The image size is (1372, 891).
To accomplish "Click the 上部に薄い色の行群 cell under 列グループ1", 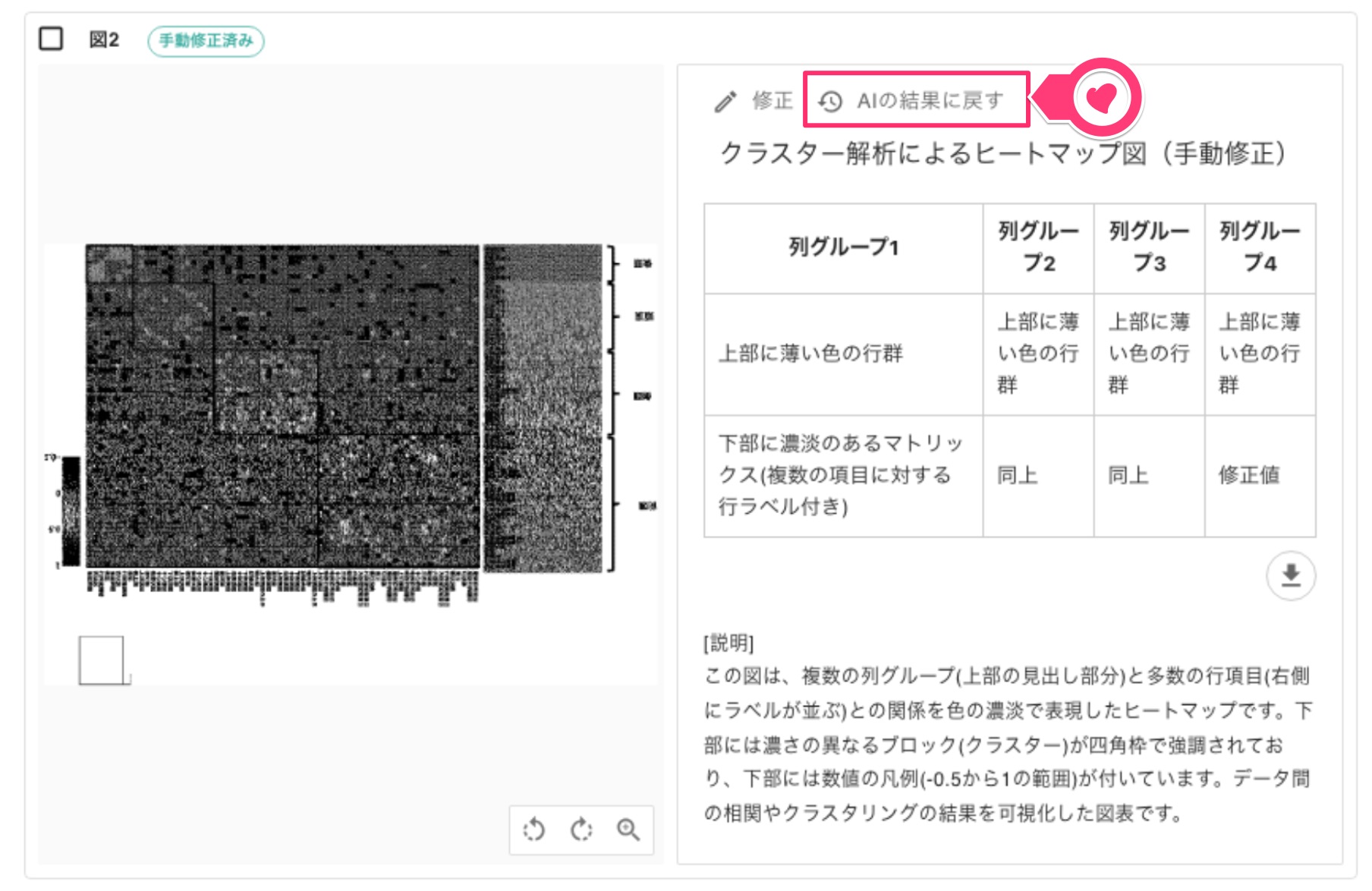I will tap(843, 354).
